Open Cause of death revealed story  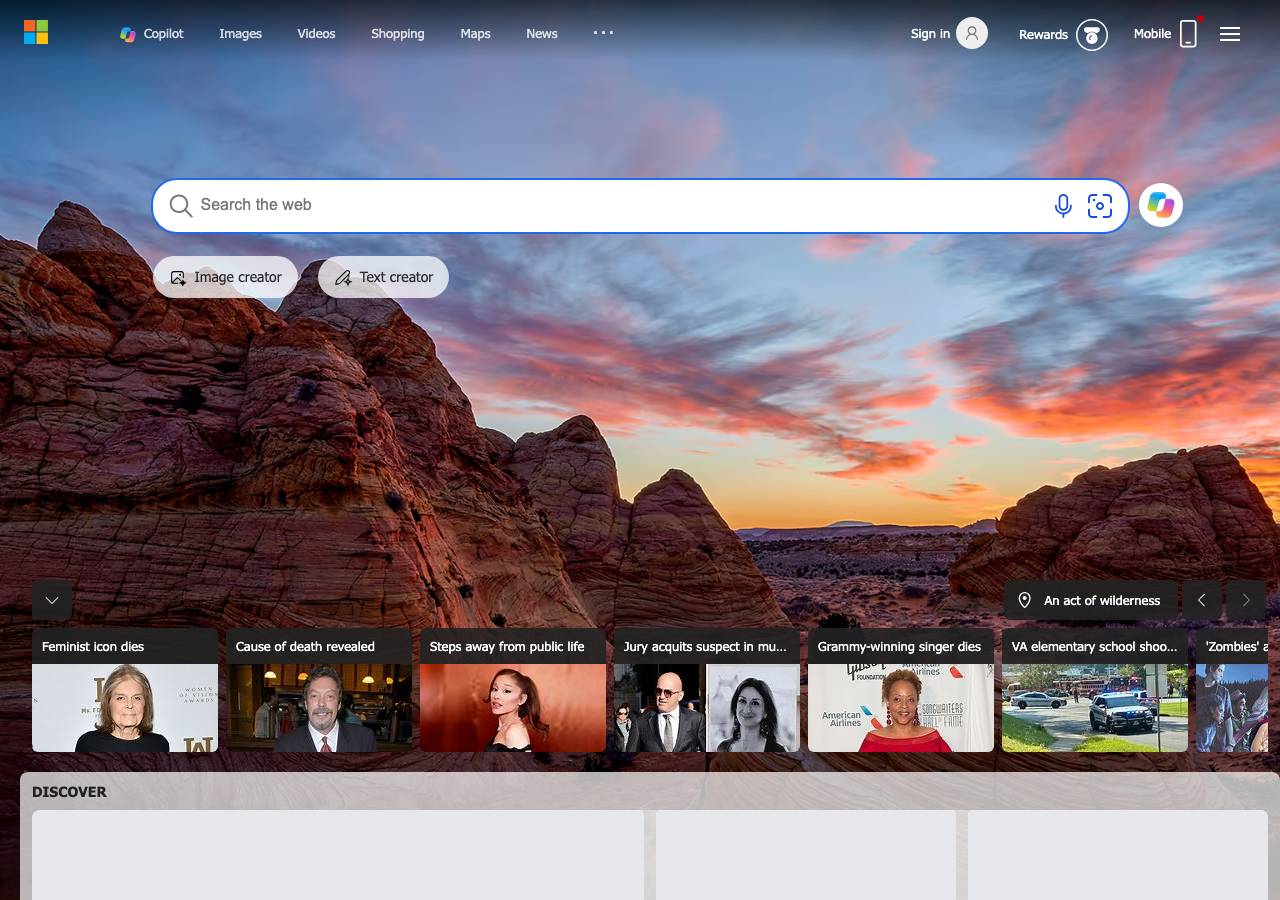(x=319, y=690)
